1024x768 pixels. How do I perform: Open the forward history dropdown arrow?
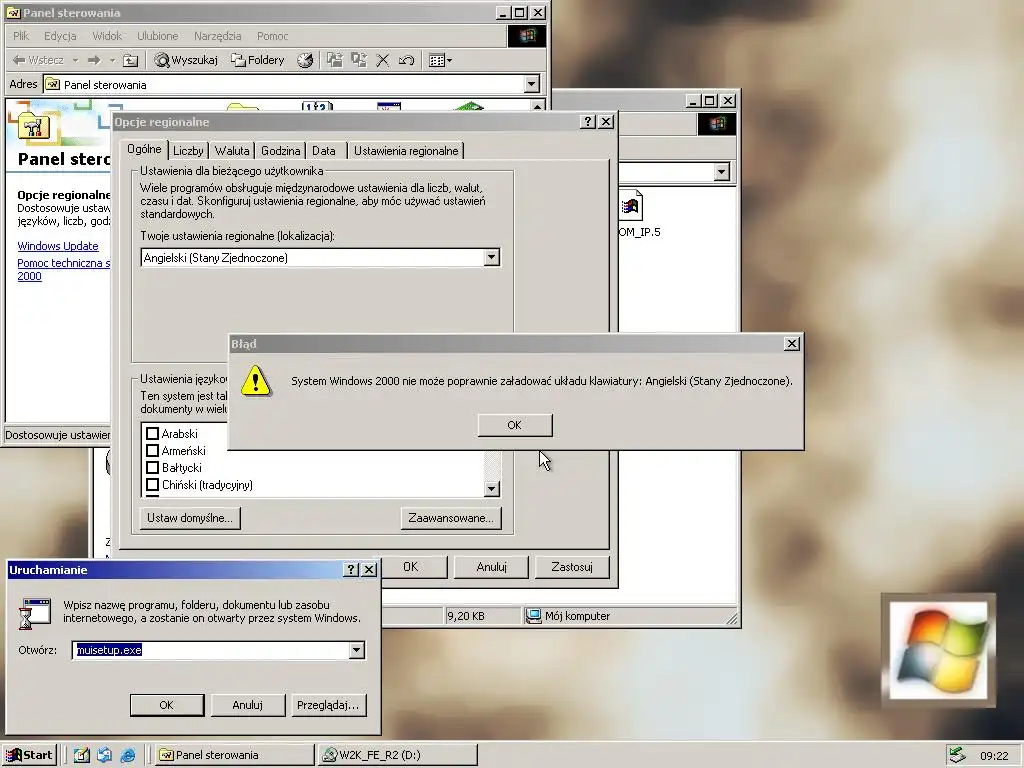coord(112,60)
